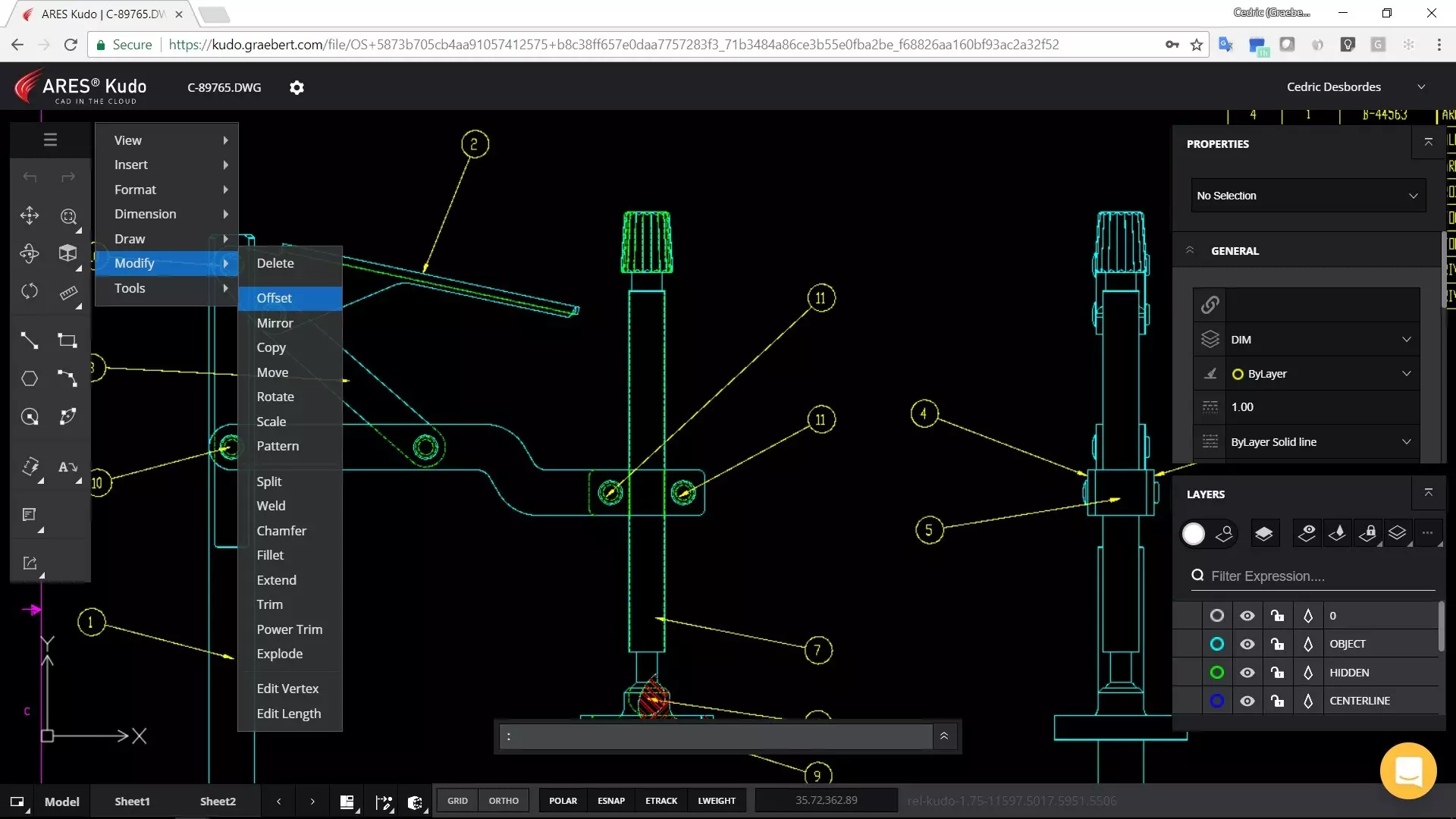
Task: Click the regenerate/refresh icon in toolbar
Action: [x=30, y=291]
